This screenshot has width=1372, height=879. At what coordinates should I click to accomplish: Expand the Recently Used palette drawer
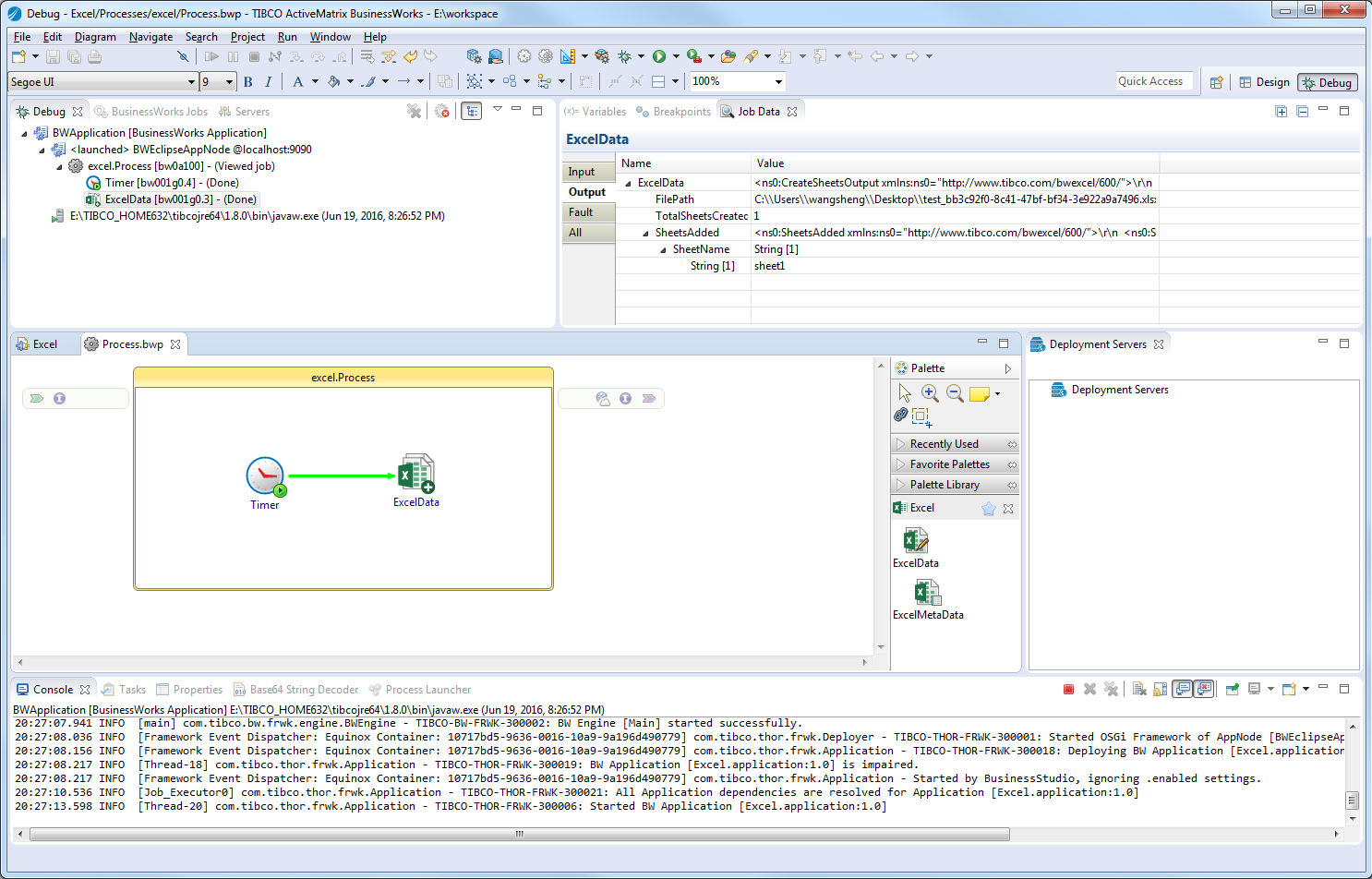pyautogui.click(x=955, y=444)
